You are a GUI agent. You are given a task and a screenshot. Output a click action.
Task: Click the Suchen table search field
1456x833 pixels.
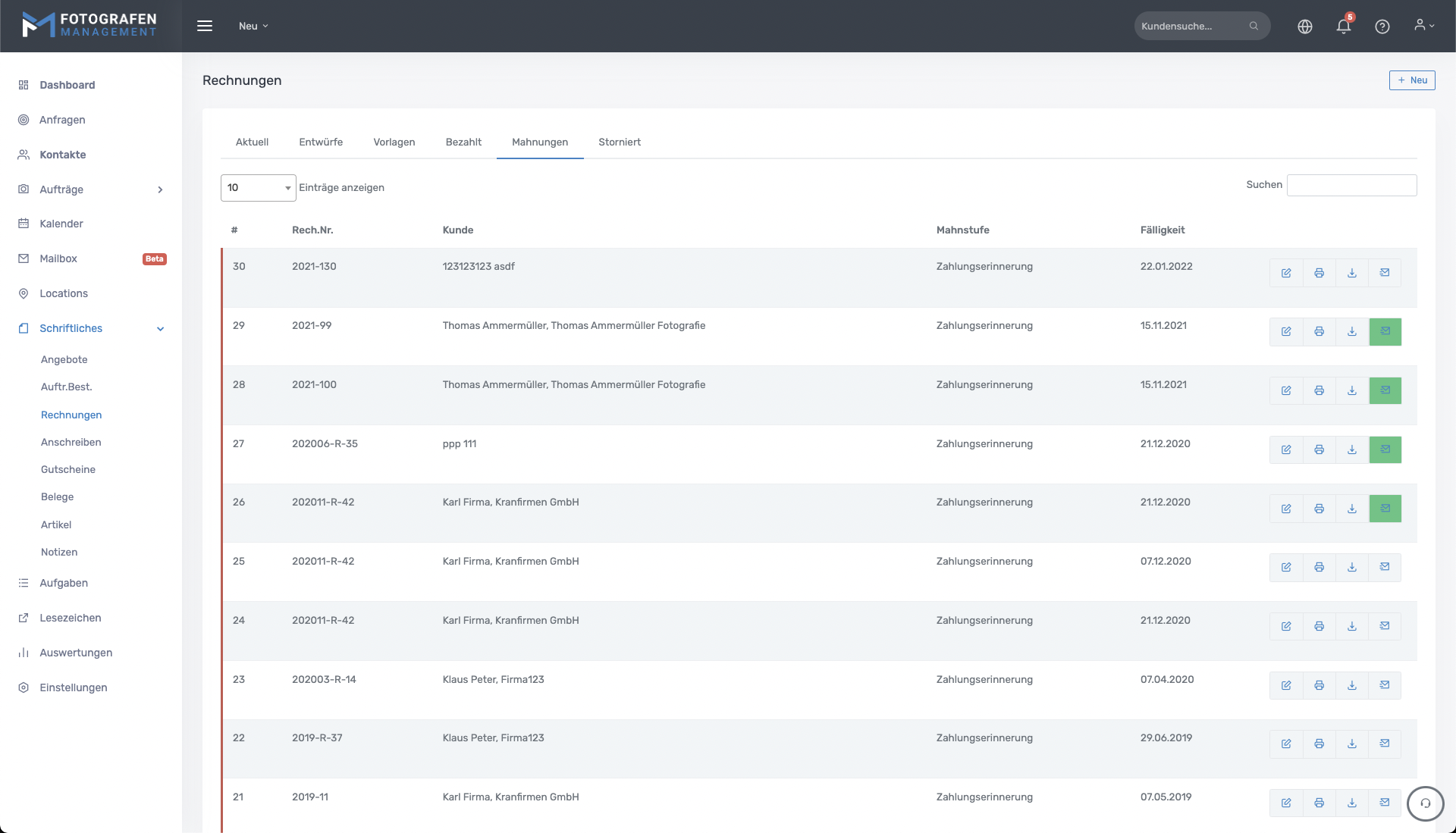tap(1351, 186)
